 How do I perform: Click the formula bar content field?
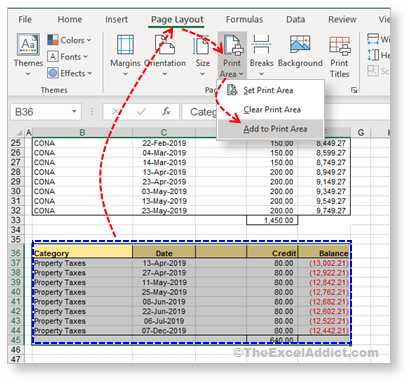(287, 112)
